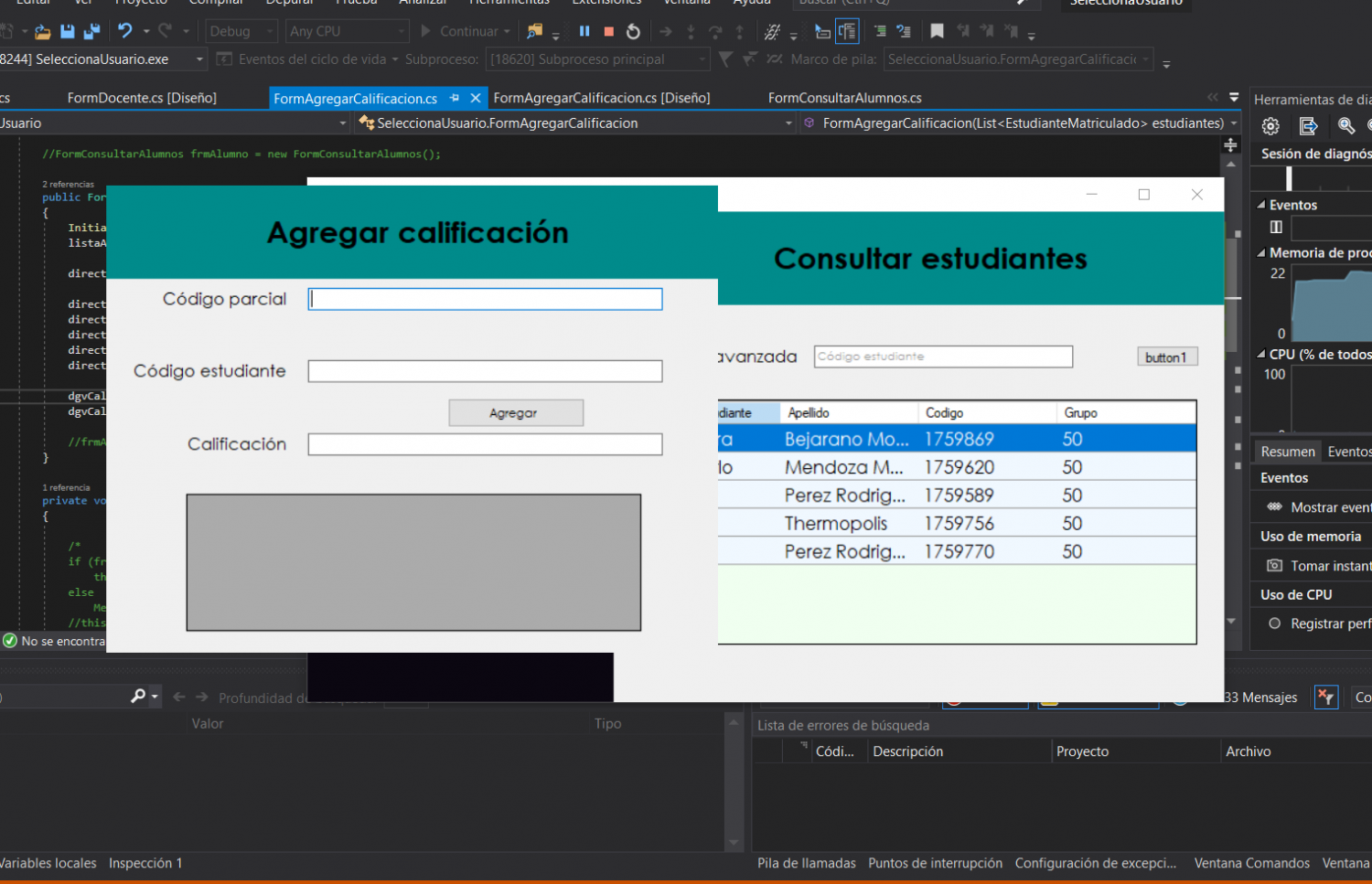Viewport: 1372px width, 884px height.
Task: Click the uncomment lines icon
Action: tap(904, 31)
